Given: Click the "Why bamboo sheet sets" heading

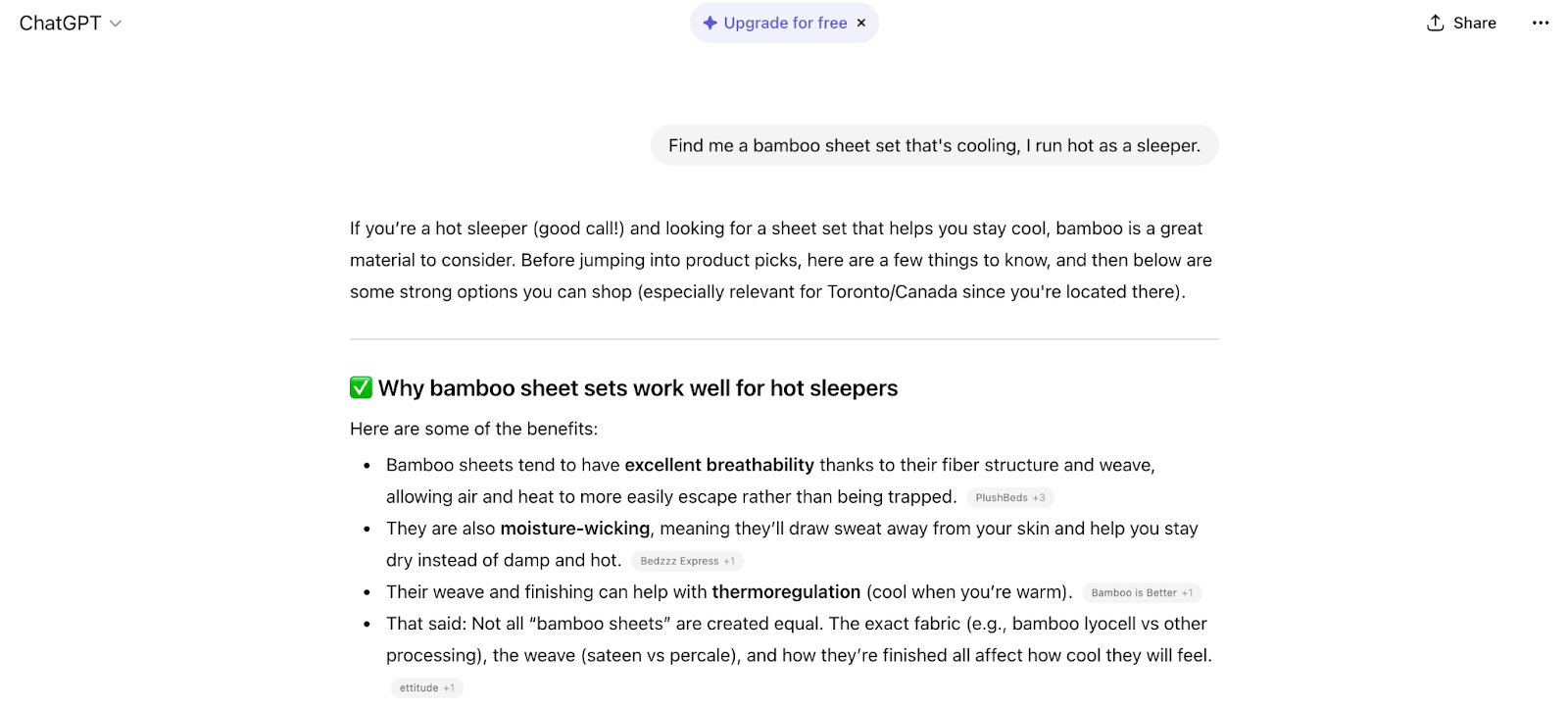Looking at the screenshot, I should pos(638,388).
